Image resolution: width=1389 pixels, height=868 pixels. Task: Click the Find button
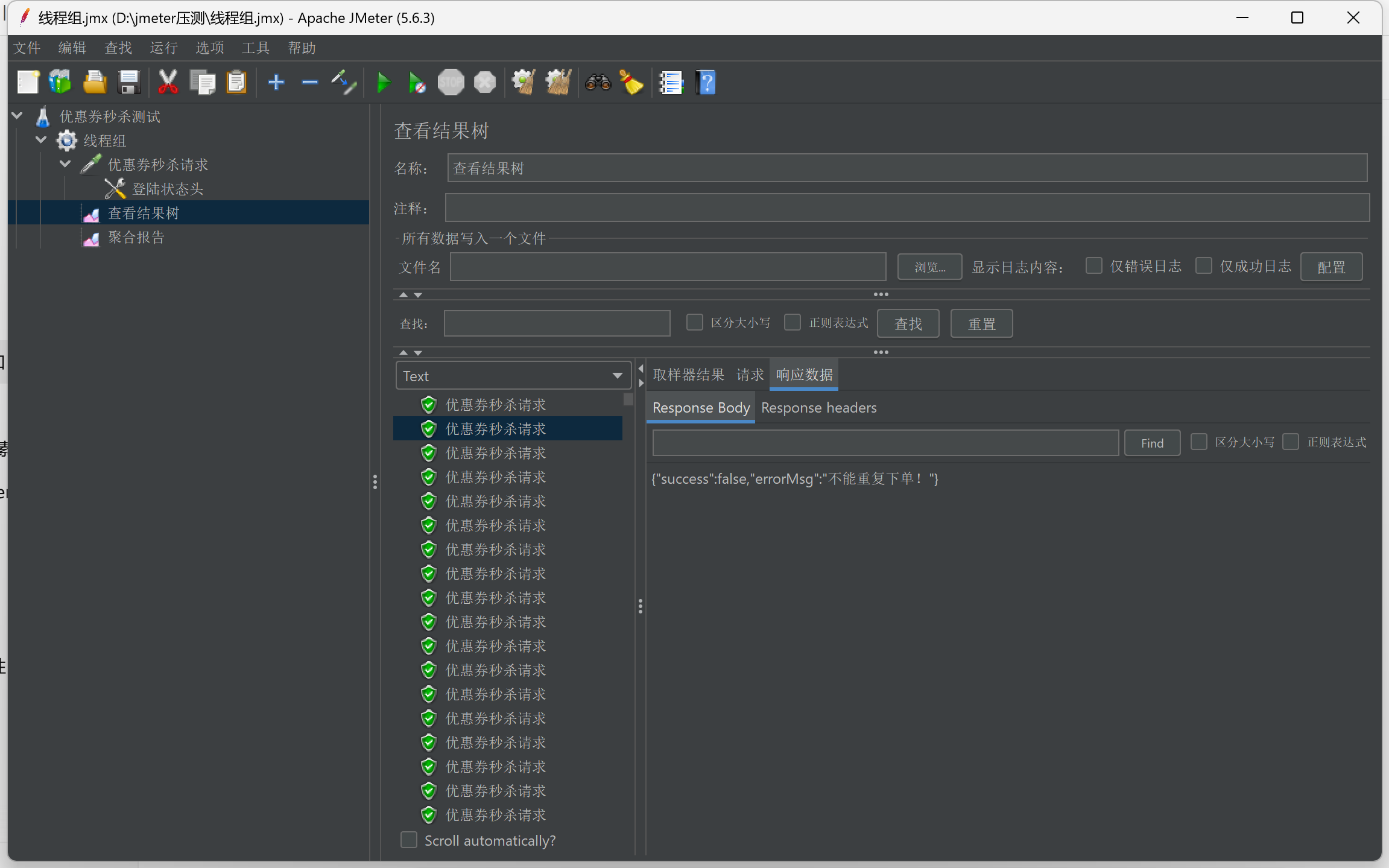click(1152, 443)
